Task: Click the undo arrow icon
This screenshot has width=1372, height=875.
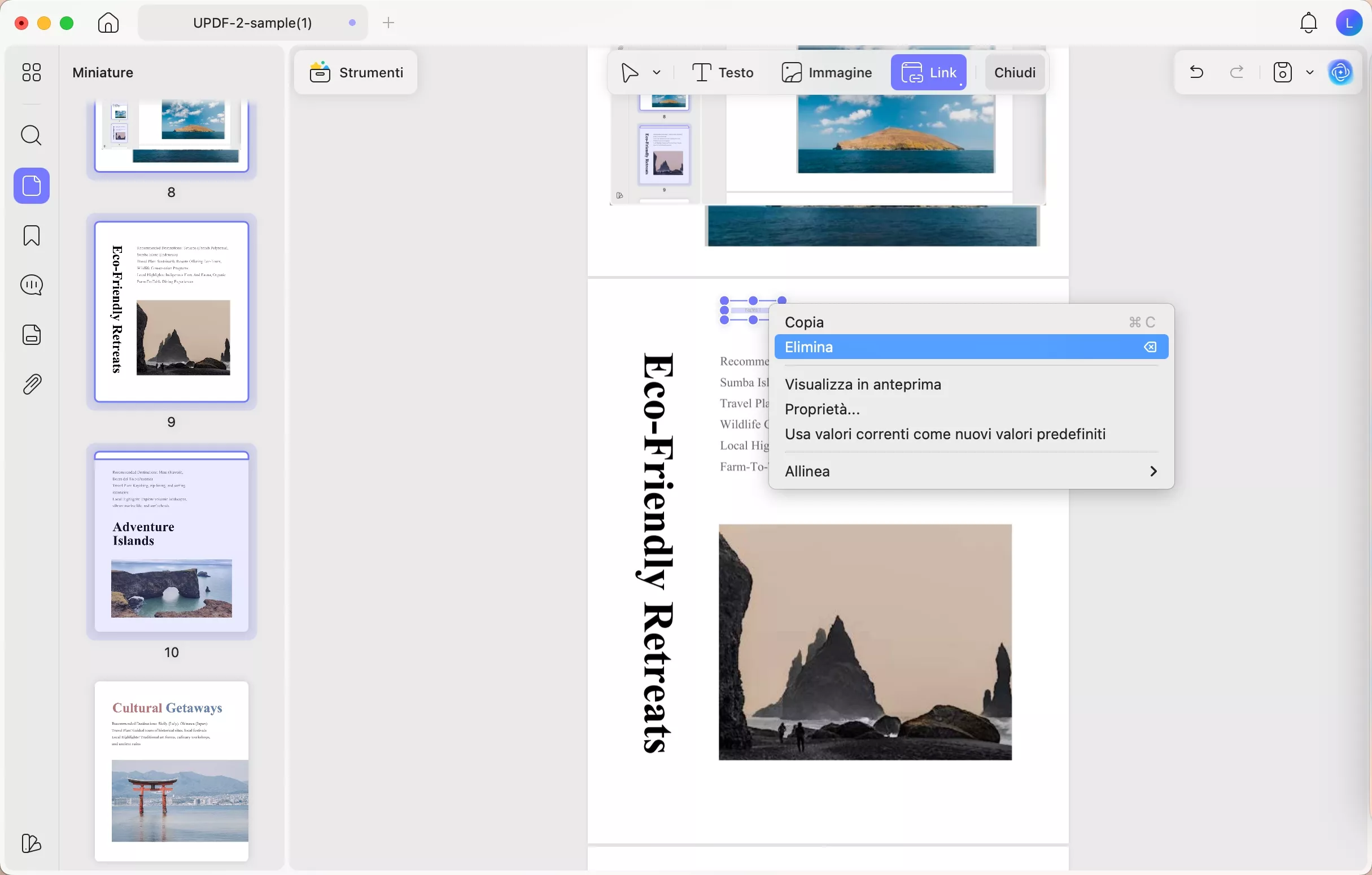Action: (1196, 72)
